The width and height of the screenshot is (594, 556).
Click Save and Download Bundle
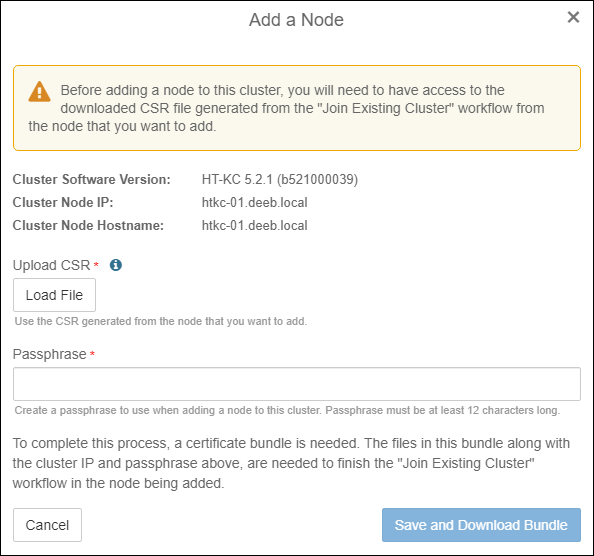tap(481, 525)
